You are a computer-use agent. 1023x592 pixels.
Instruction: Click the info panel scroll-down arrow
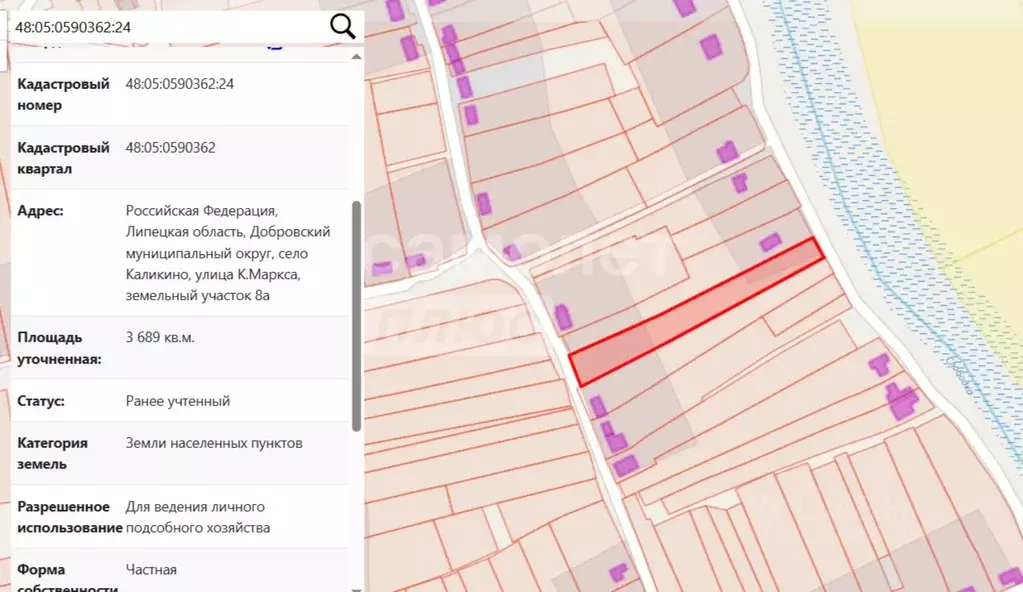click(356, 589)
